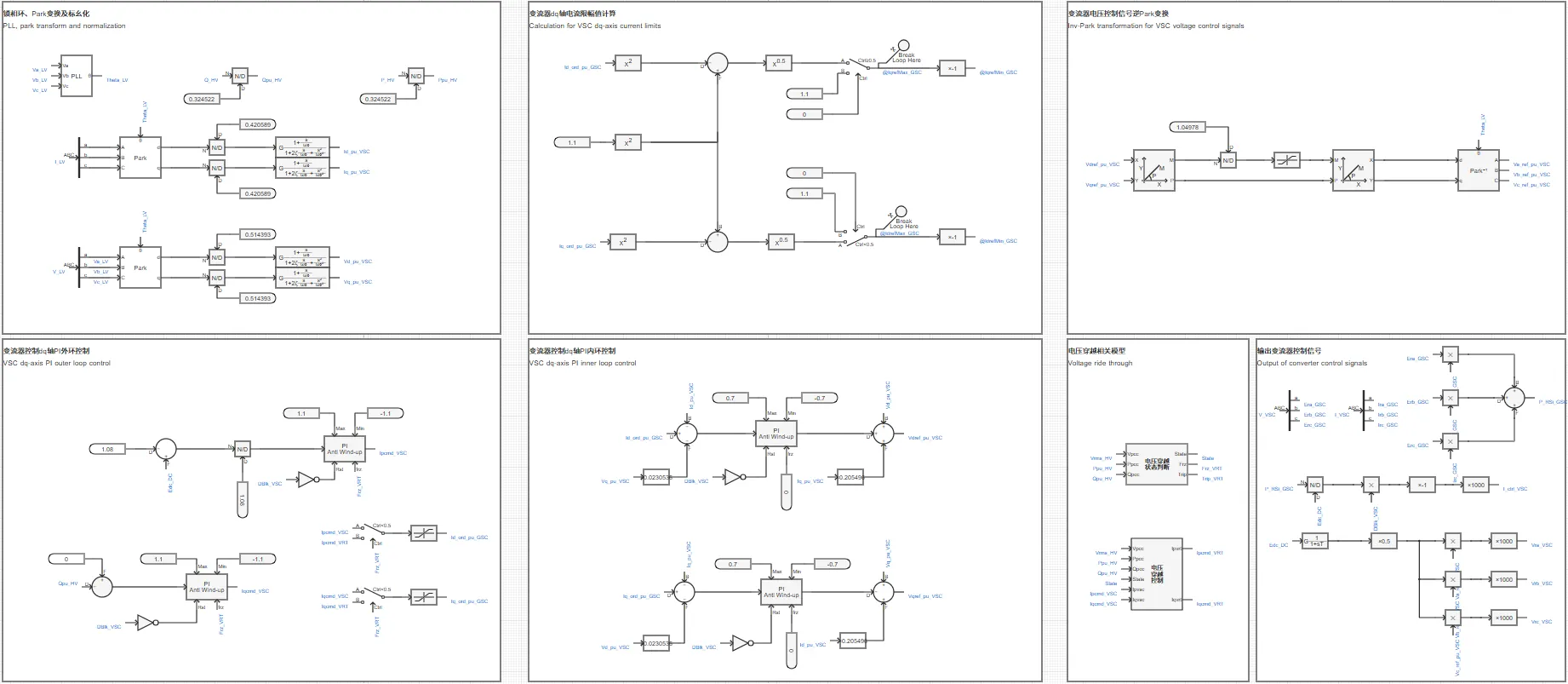1568x684 pixels.
Task: Click the limiter outputting Iq_ord_pu_GSC
Action: pyautogui.click(x=423, y=597)
